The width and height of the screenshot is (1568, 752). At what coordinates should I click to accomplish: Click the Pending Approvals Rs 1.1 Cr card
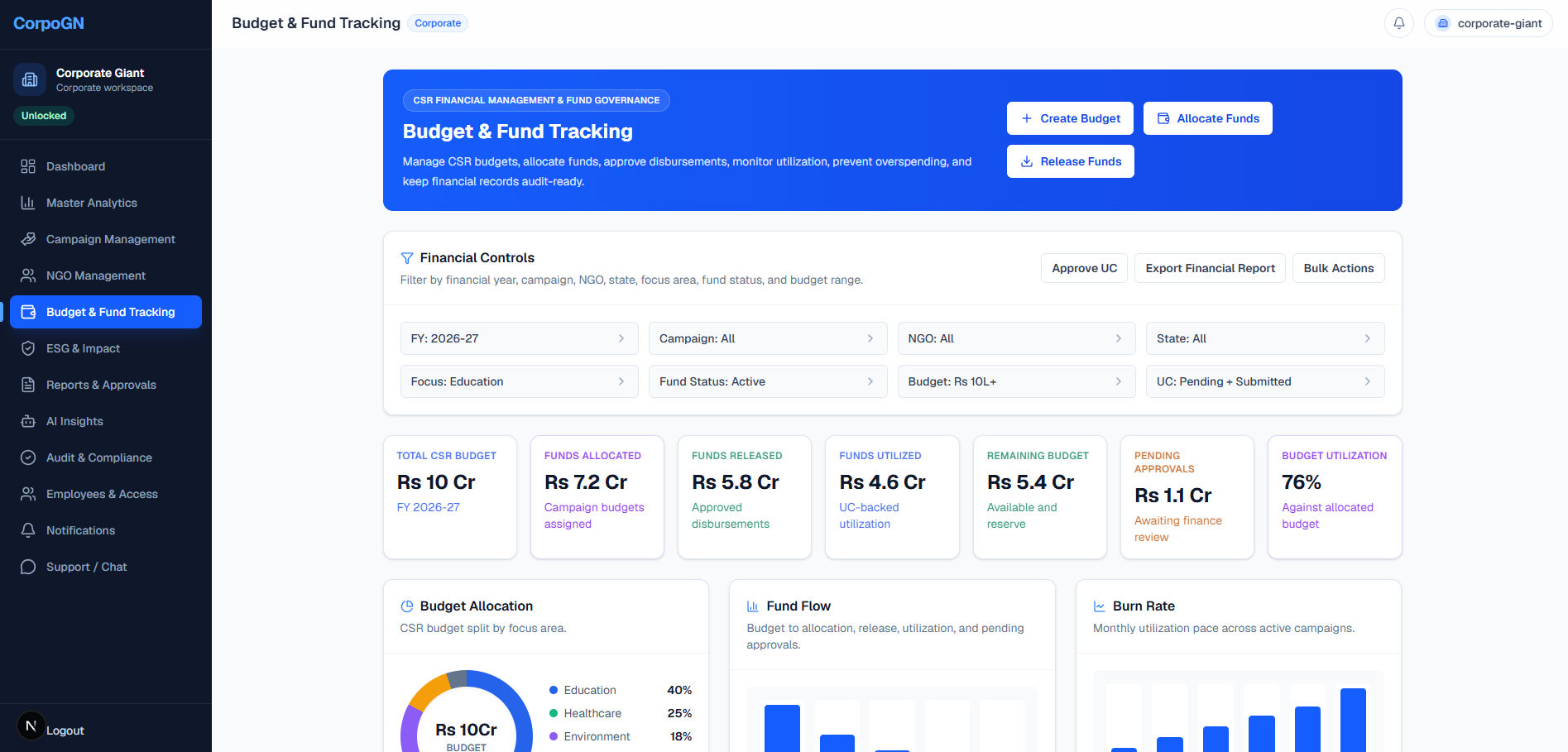point(1187,497)
